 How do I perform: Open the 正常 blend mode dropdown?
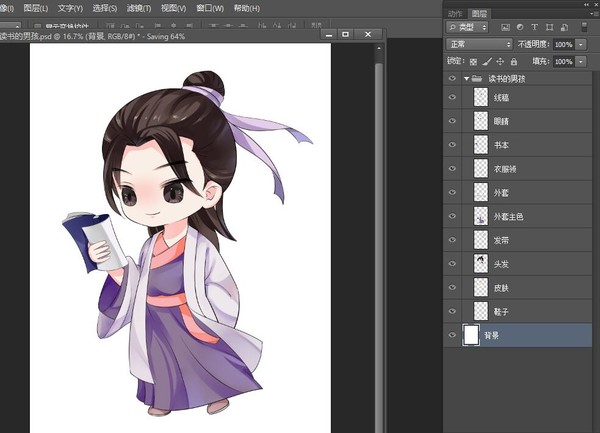point(479,44)
